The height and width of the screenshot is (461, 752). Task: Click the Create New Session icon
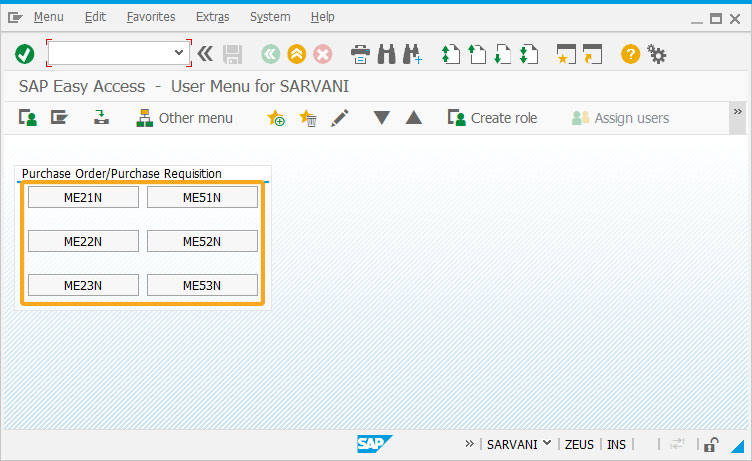click(566, 54)
